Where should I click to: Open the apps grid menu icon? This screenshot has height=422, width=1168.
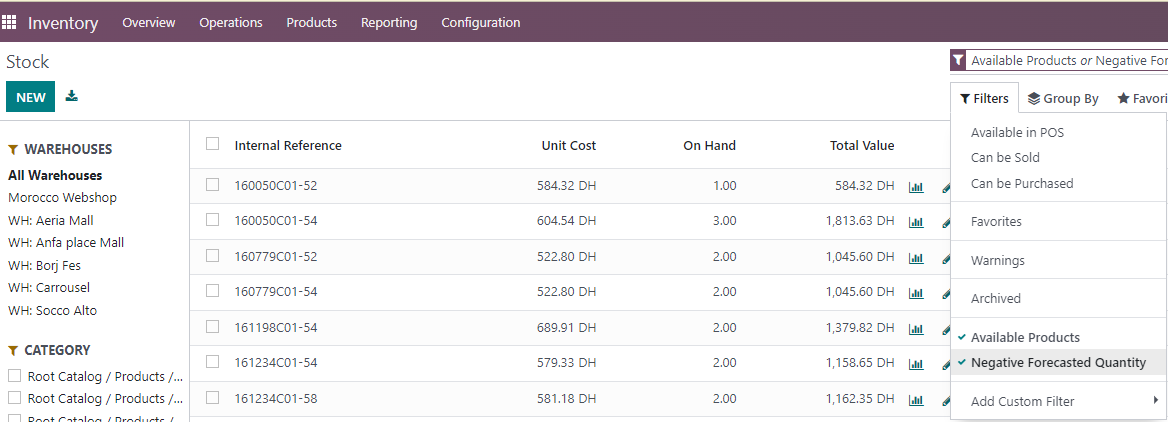pyautogui.click(x=9, y=22)
